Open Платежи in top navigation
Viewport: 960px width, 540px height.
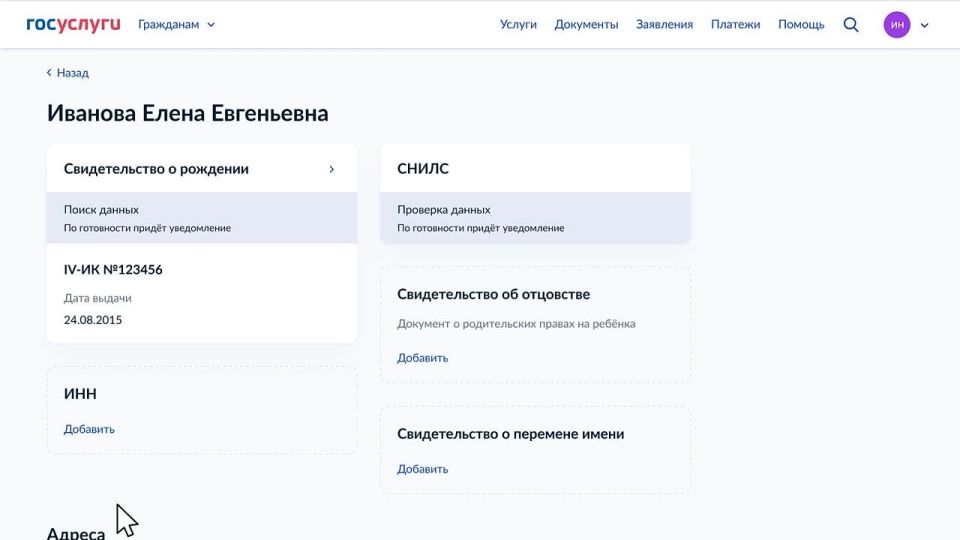735,25
